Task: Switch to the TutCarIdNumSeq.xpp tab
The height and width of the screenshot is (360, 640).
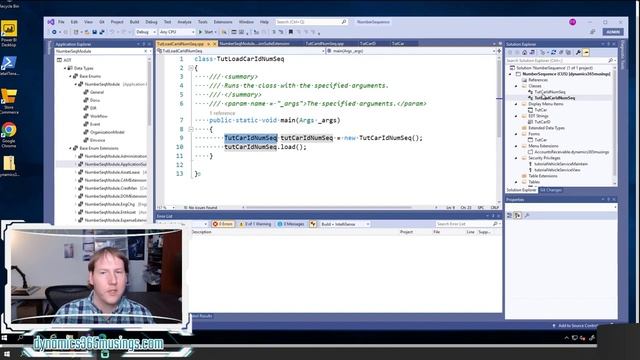Action: point(324,43)
